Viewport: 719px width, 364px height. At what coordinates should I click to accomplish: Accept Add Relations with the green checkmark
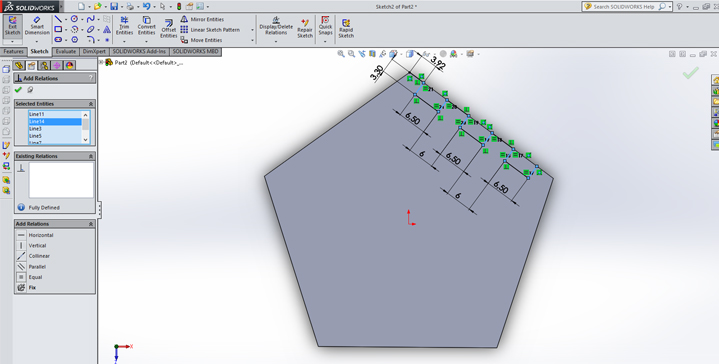tap(18, 90)
